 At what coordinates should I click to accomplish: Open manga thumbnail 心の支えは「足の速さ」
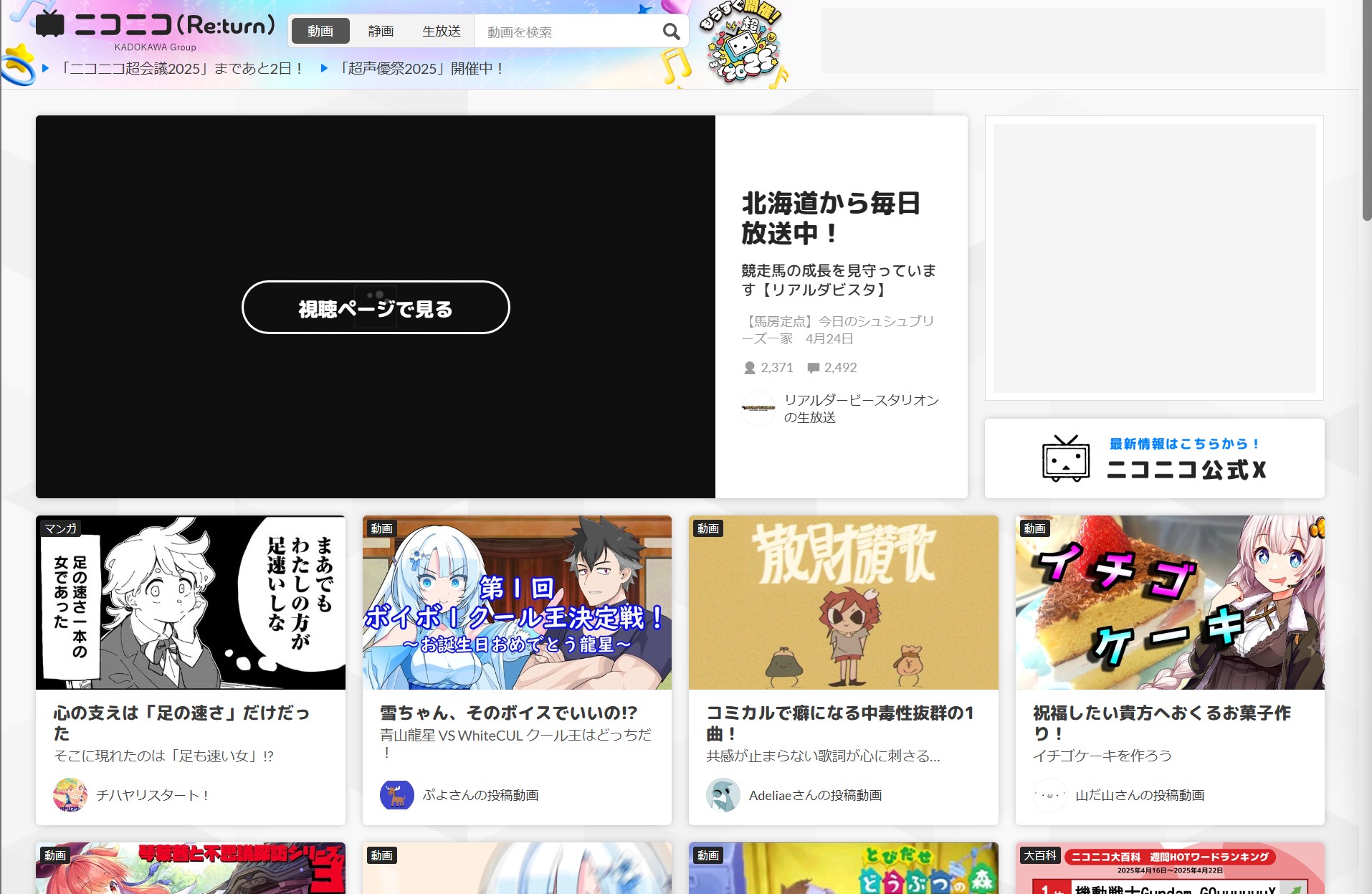(191, 602)
